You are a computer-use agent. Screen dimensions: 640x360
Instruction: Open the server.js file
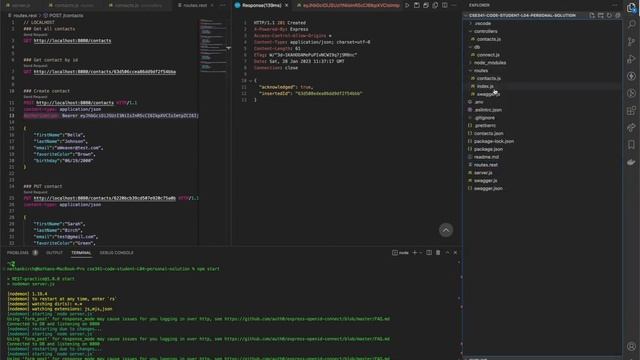pos(483,173)
